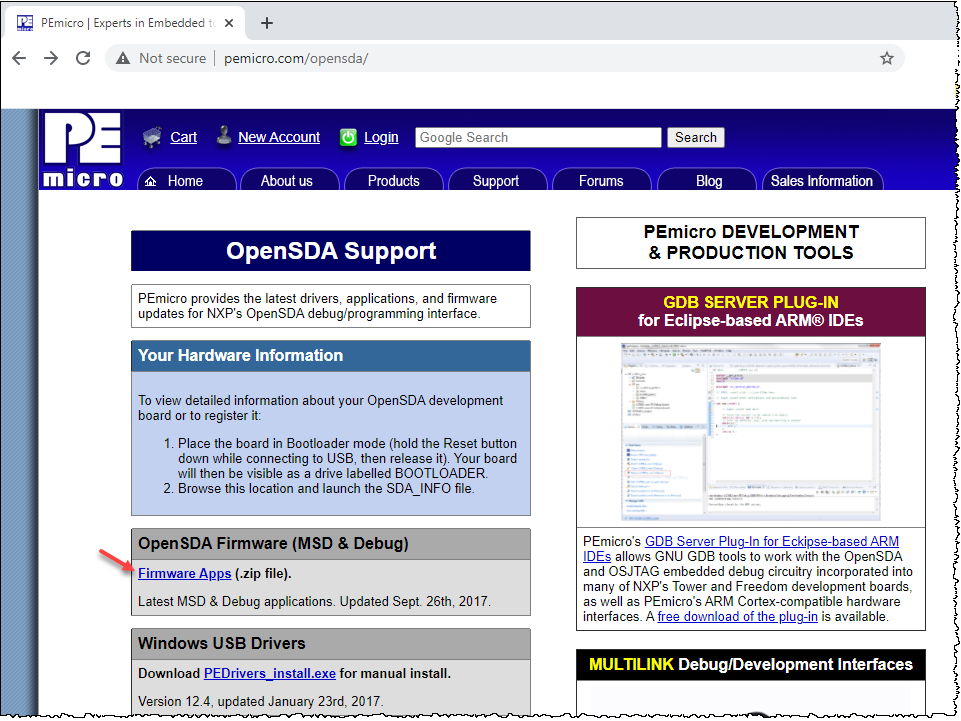The height and width of the screenshot is (721, 961).
Task: Click the green Login icon
Action: [x=348, y=136]
